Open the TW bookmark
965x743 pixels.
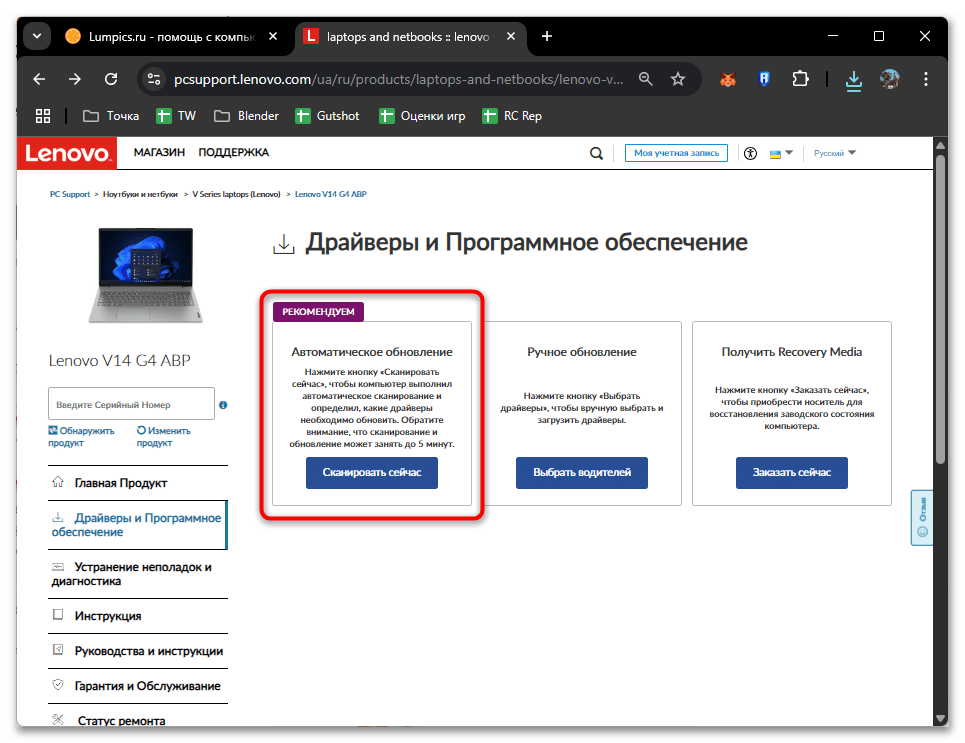[x=176, y=116]
